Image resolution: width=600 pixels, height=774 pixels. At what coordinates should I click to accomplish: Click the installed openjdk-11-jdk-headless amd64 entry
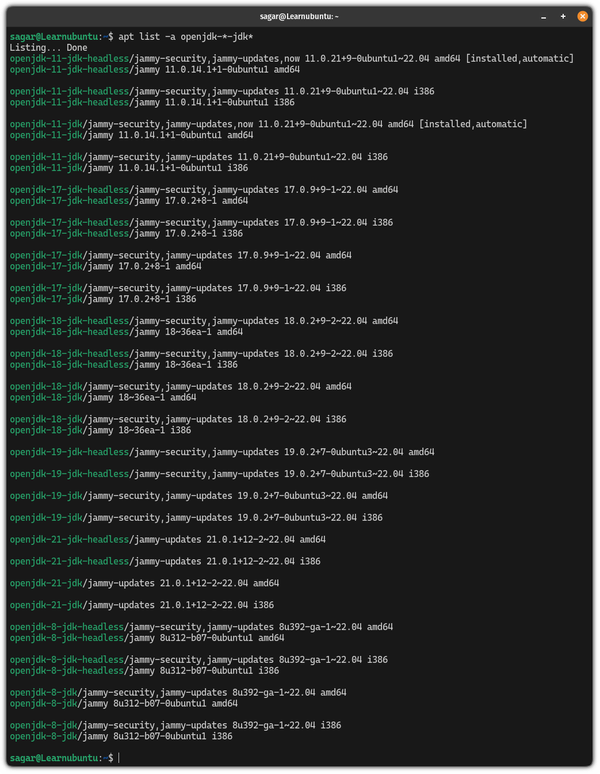[x=290, y=59]
